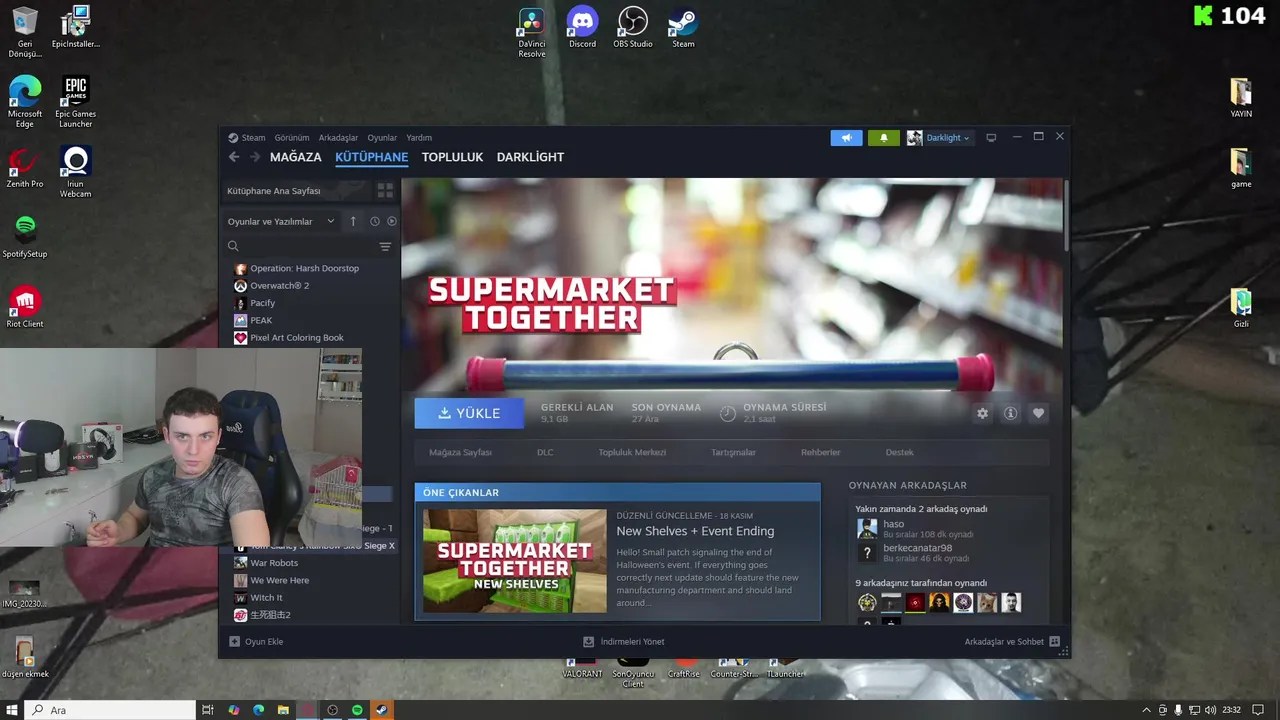Open the OBS Studio desktop icon
Image resolution: width=1280 pixels, height=720 pixels.
click(x=633, y=28)
